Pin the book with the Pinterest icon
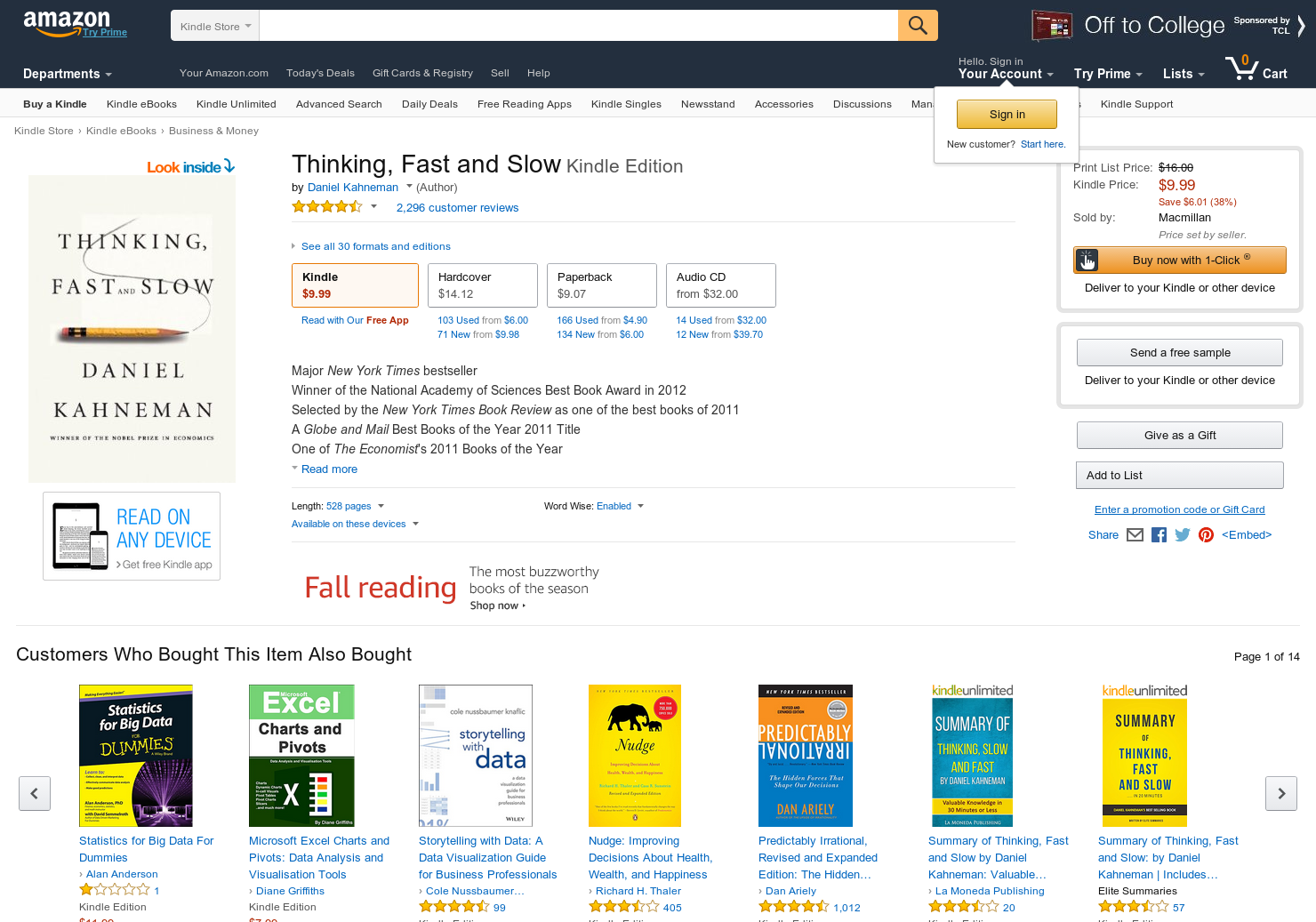Screen dimensions: 1316x922 (1206, 534)
